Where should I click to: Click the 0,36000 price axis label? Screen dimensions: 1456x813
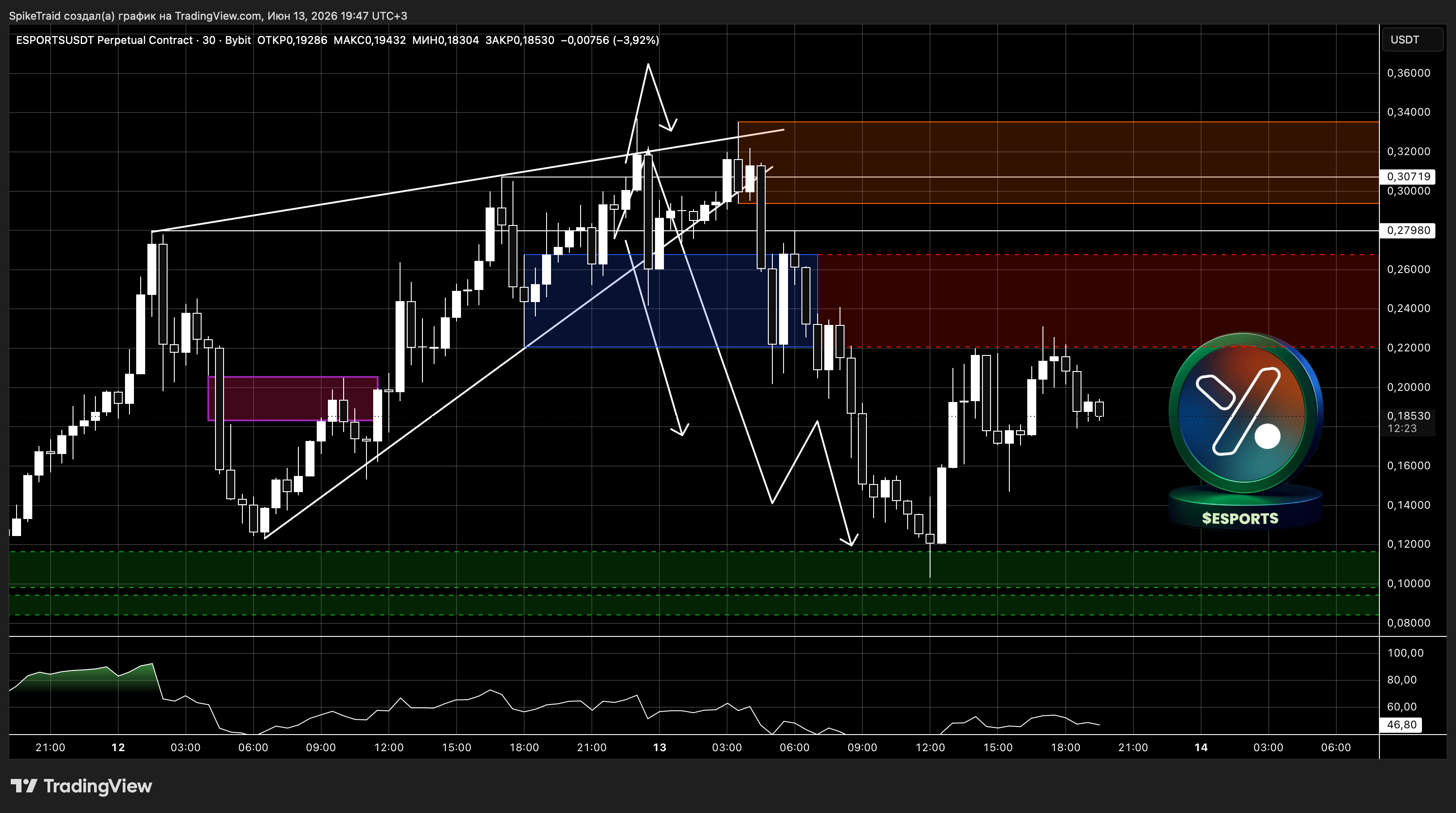click(x=1409, y=73)
